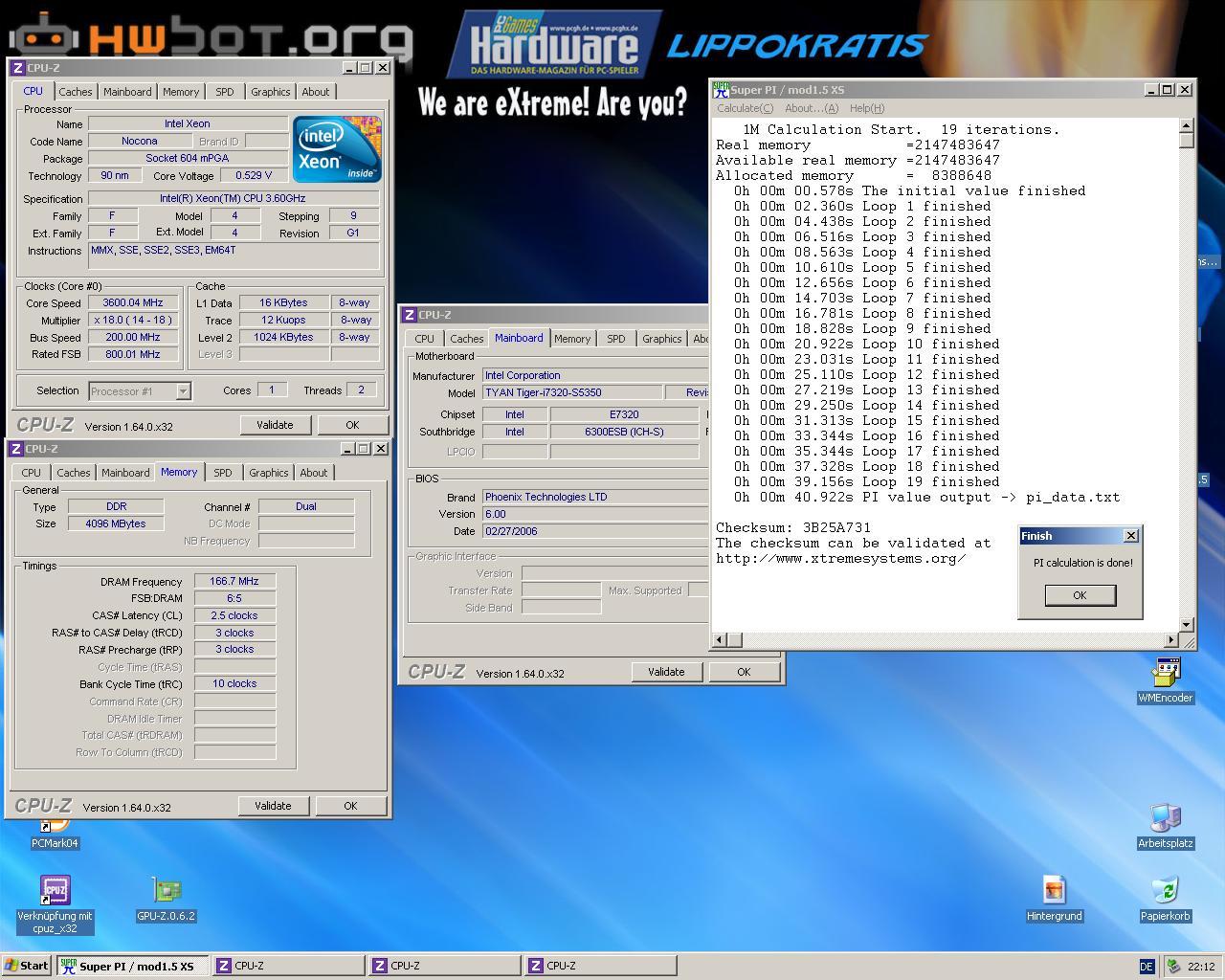Activate the first CPU-Z taskbar button
The width and height of the screenshot is (1225, 980).
click(288, 966)
